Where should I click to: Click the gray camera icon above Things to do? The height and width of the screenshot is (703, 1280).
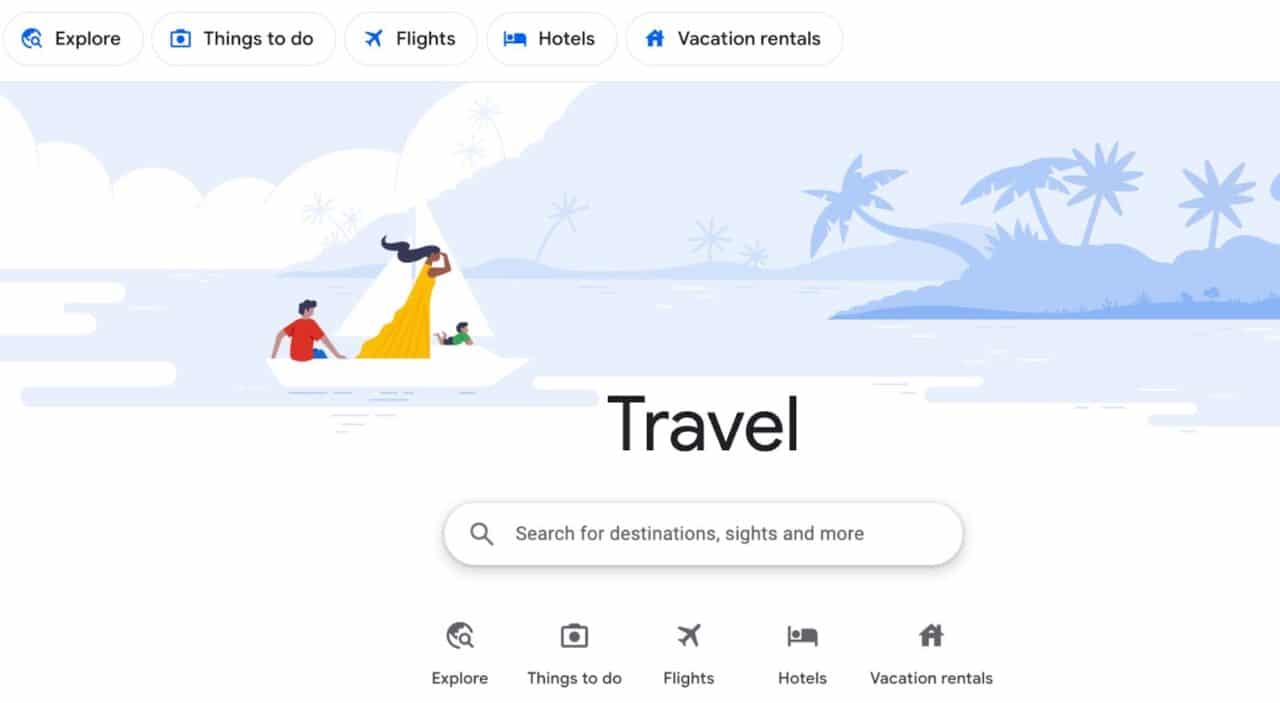tap(574, 635)
